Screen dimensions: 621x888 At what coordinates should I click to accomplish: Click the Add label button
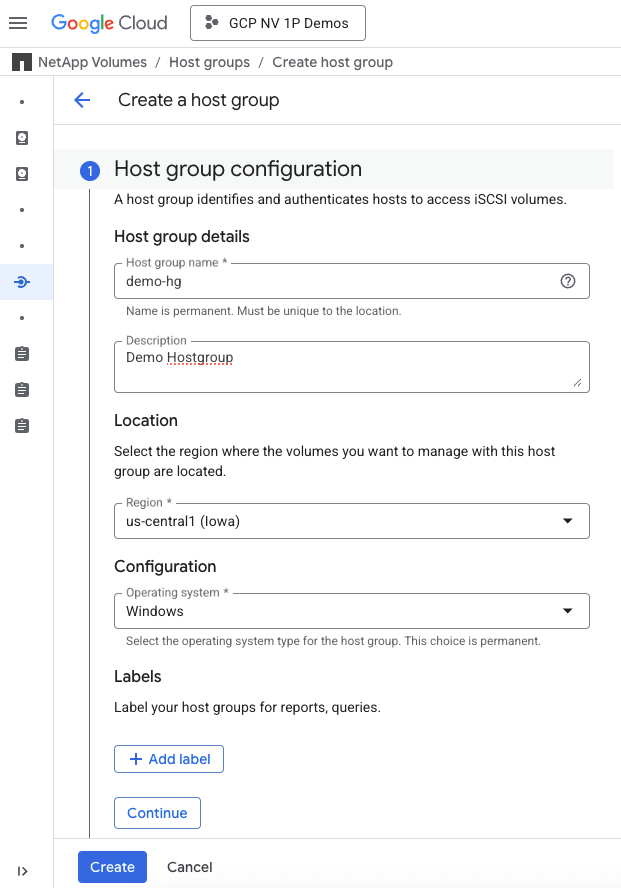[169, 759]
